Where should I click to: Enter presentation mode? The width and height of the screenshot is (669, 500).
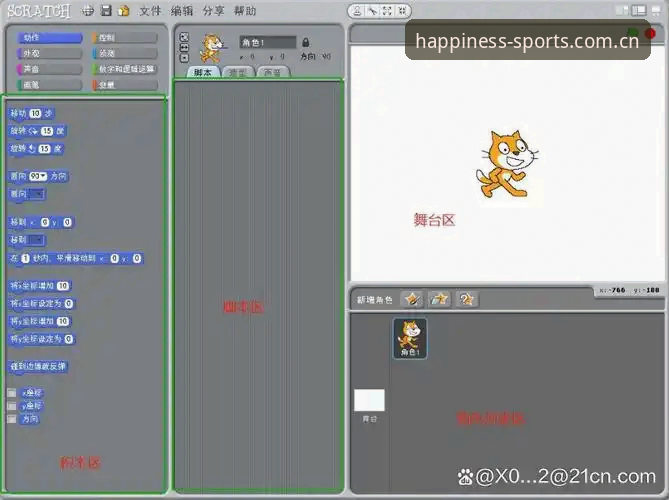click(x=656, y=11)
